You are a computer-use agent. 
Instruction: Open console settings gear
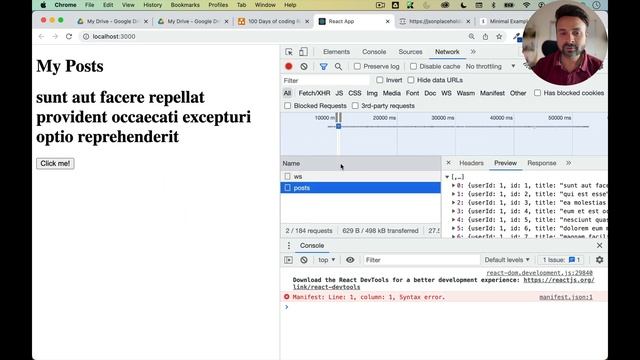click(x=599, y=260)
